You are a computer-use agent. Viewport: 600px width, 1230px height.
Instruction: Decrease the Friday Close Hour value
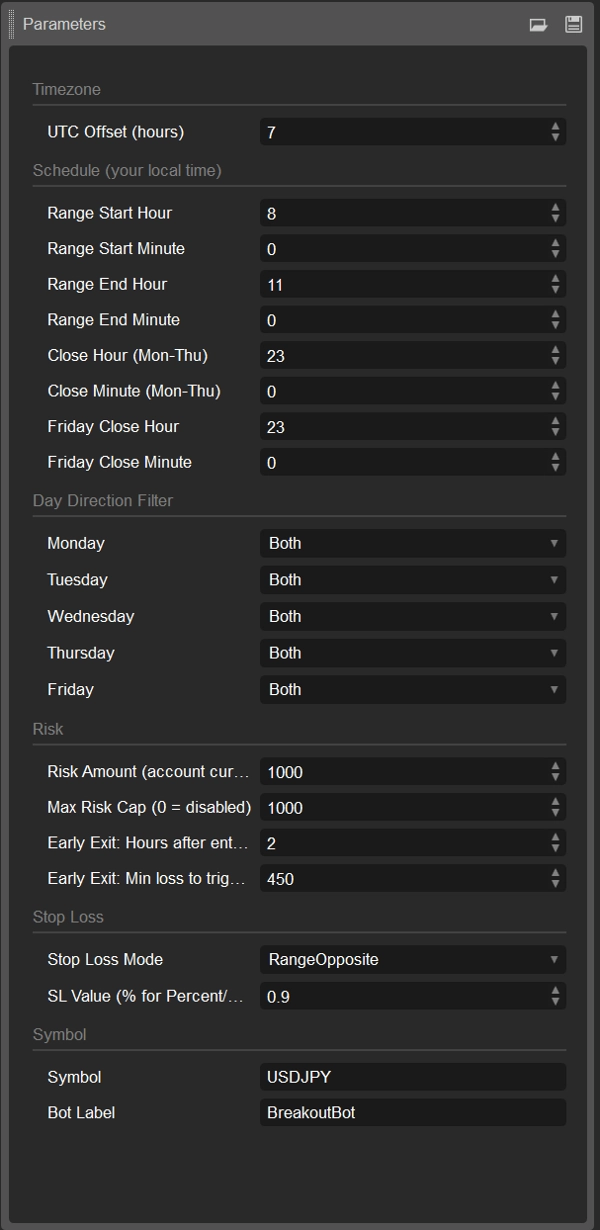click(555, 432)
